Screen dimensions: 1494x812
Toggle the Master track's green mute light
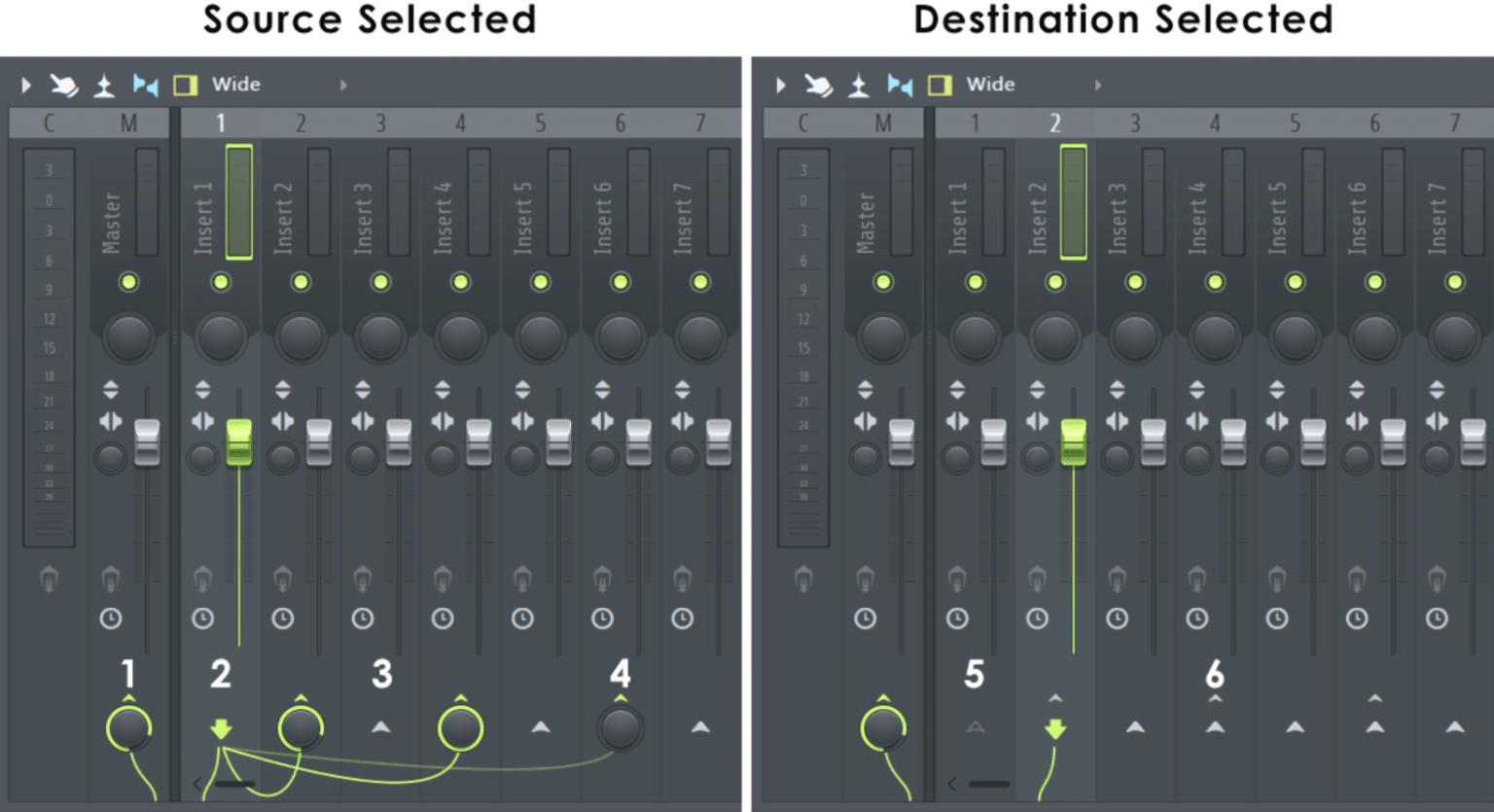pyautogui.click(x=129, y=282)
